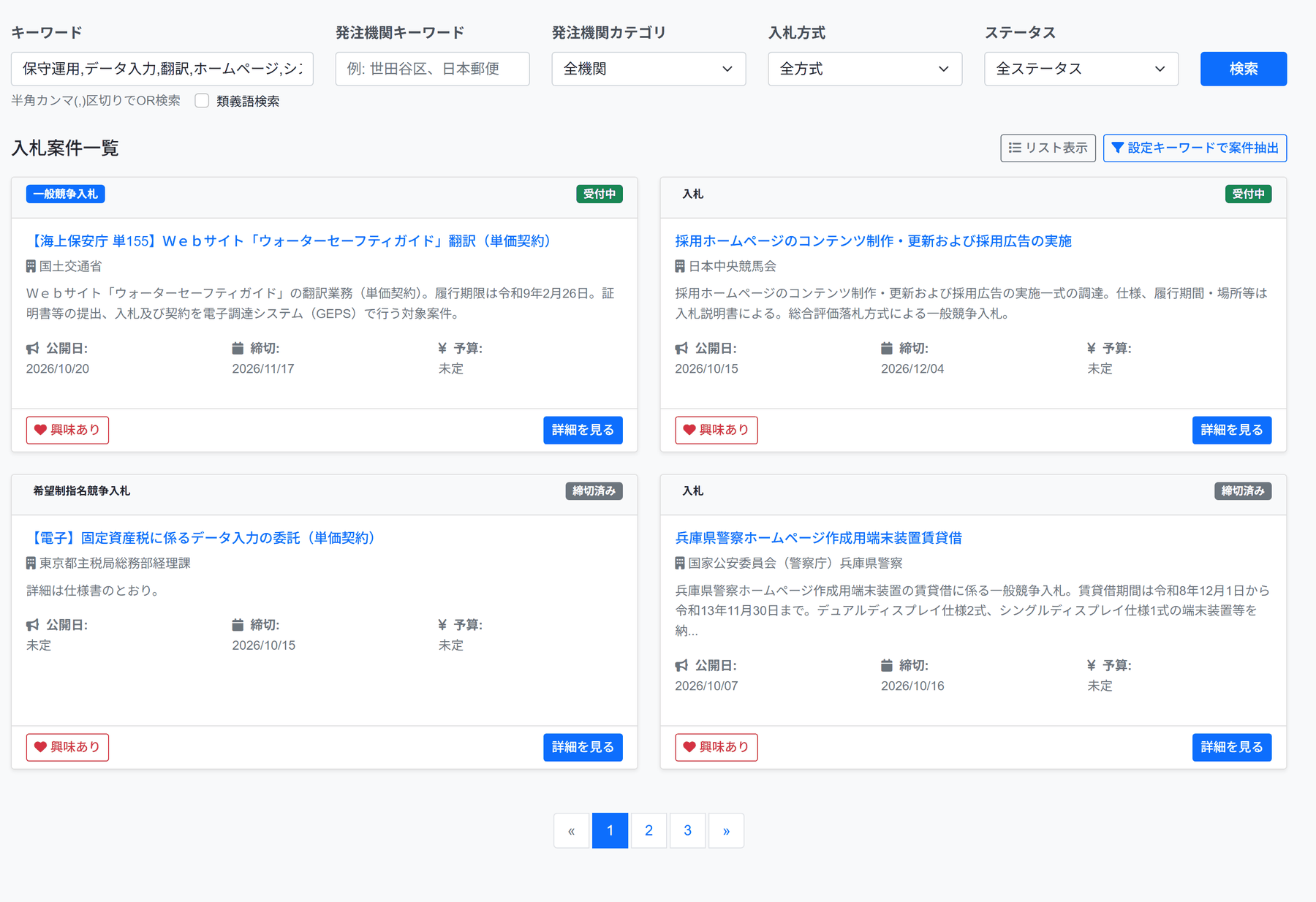
Task: Go to pagination page 2
Action: [648, 830]
